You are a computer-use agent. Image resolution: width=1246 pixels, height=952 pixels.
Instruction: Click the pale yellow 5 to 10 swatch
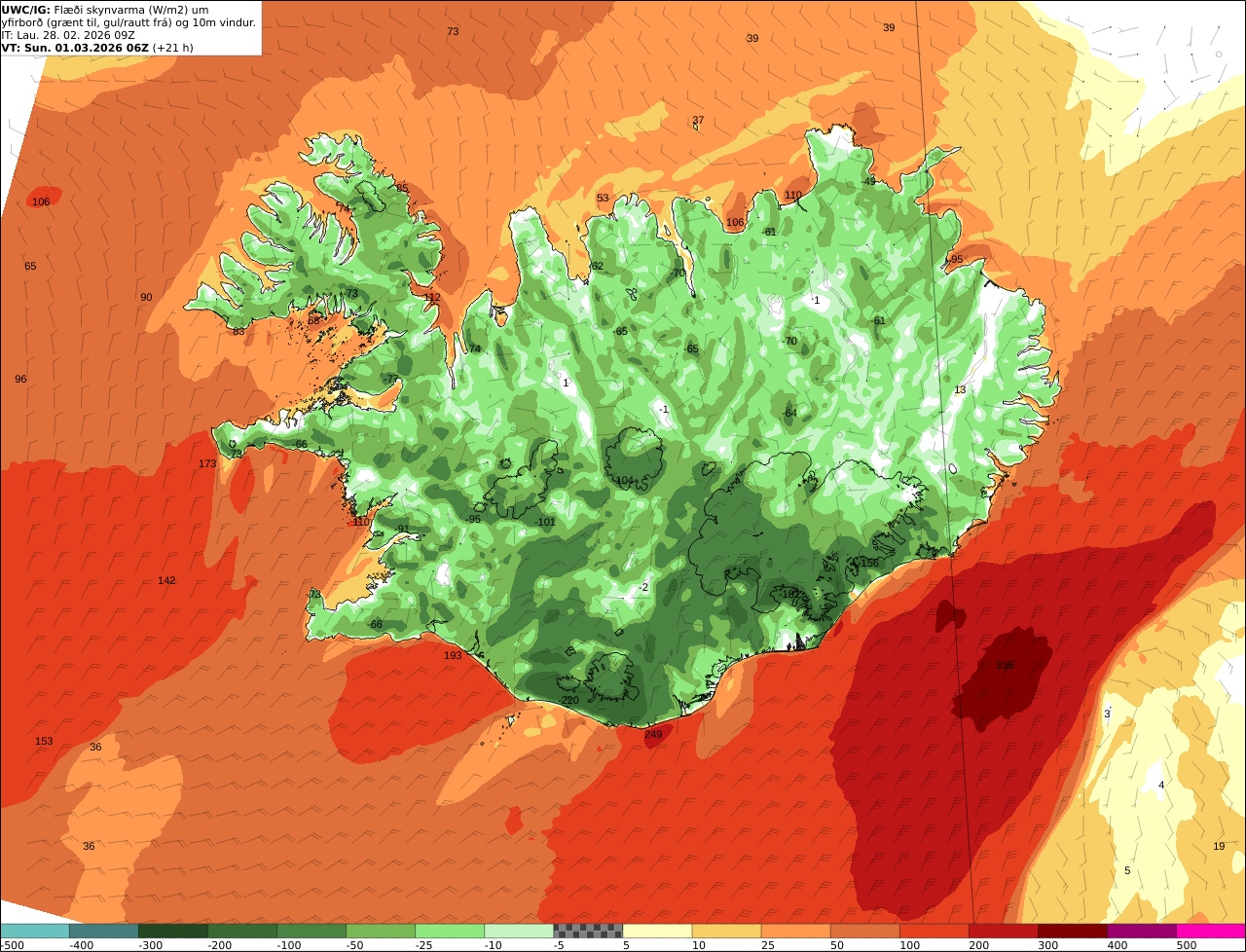point(657,931)
